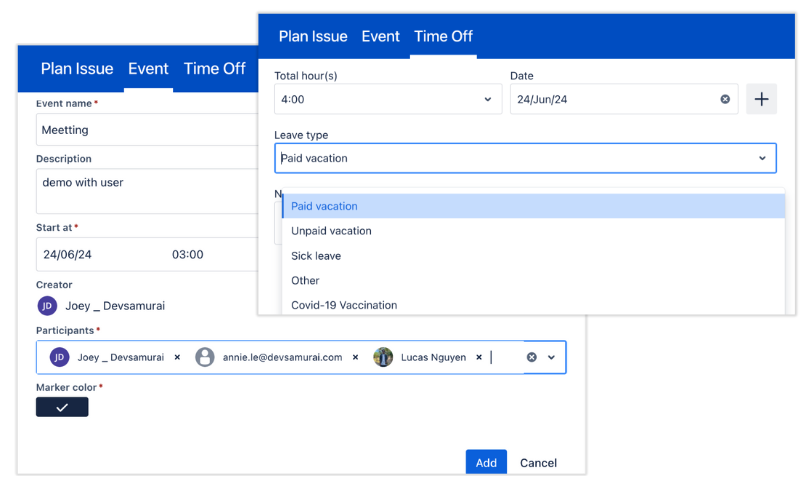810x492 pixels.
Task: Click the plus icon next to Date
Action: tap(761, 99)
